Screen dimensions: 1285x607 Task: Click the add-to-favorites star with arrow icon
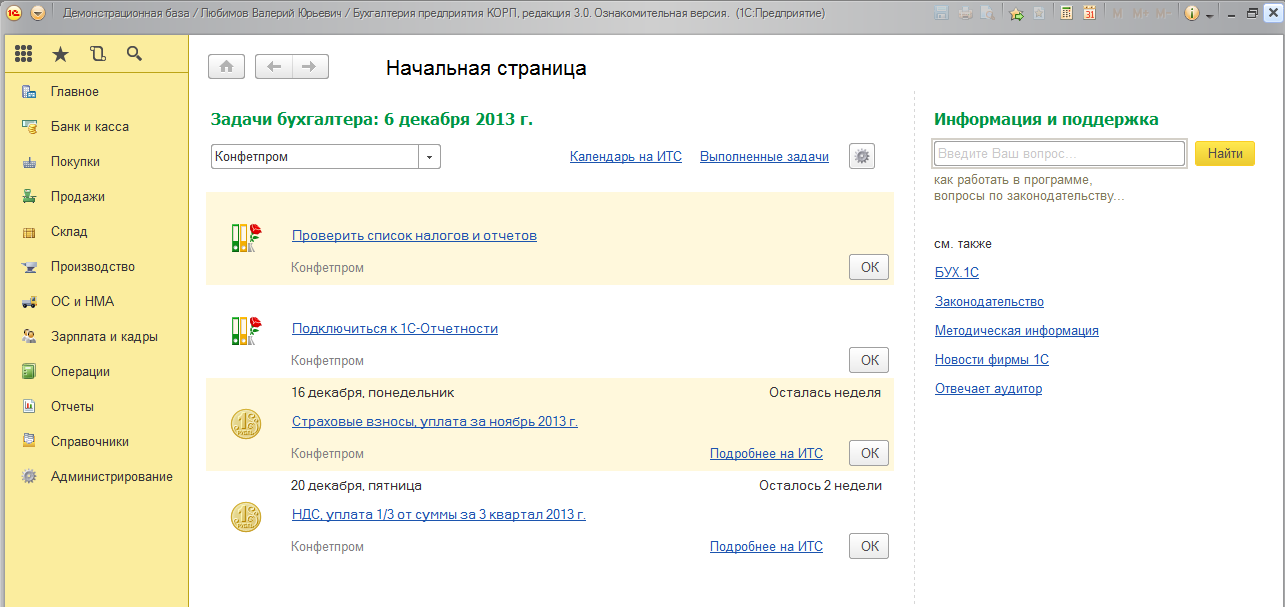click(1017, 13)
